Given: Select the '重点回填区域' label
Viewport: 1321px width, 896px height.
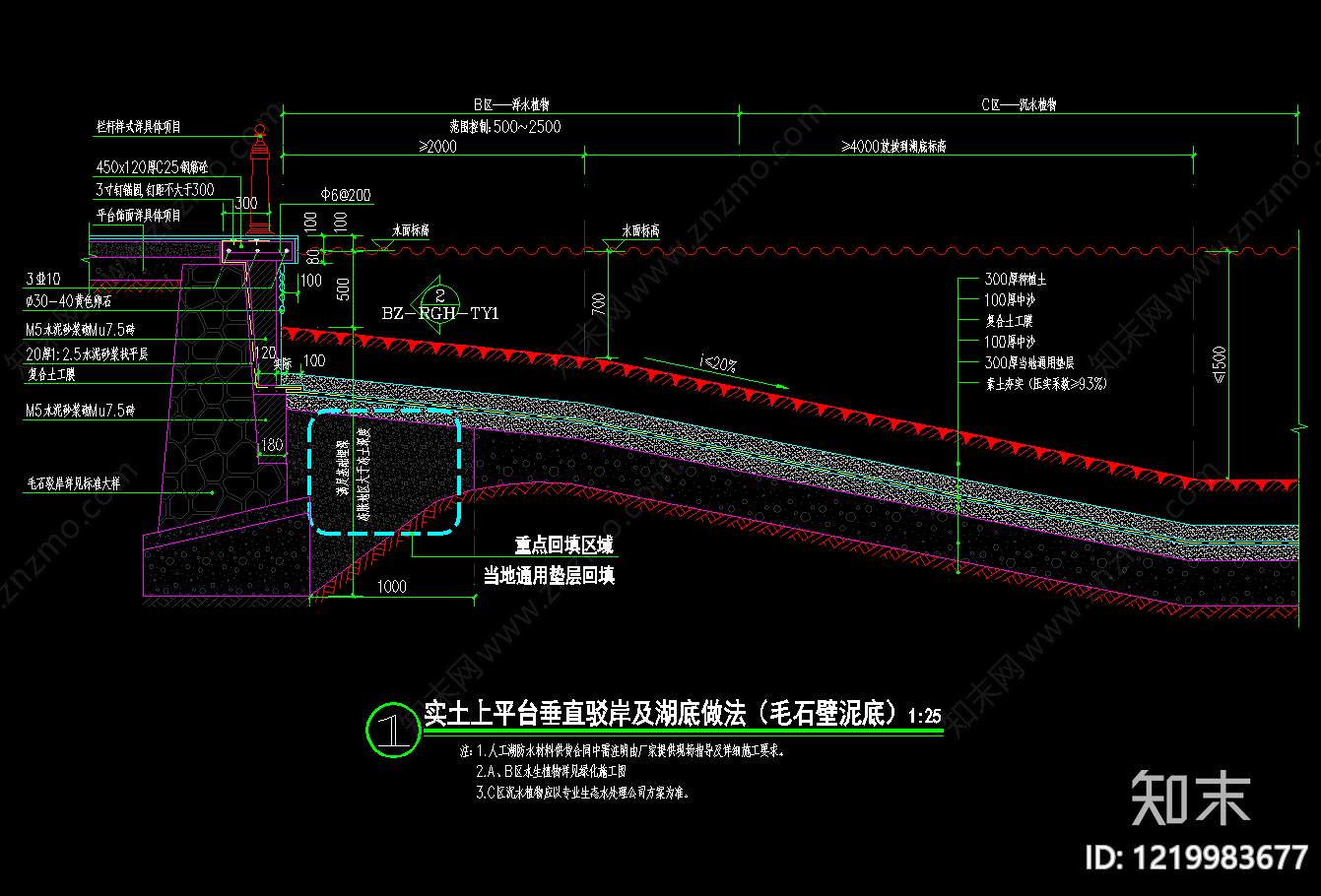Looking at the screenshot, I should [x=563, y=545].
